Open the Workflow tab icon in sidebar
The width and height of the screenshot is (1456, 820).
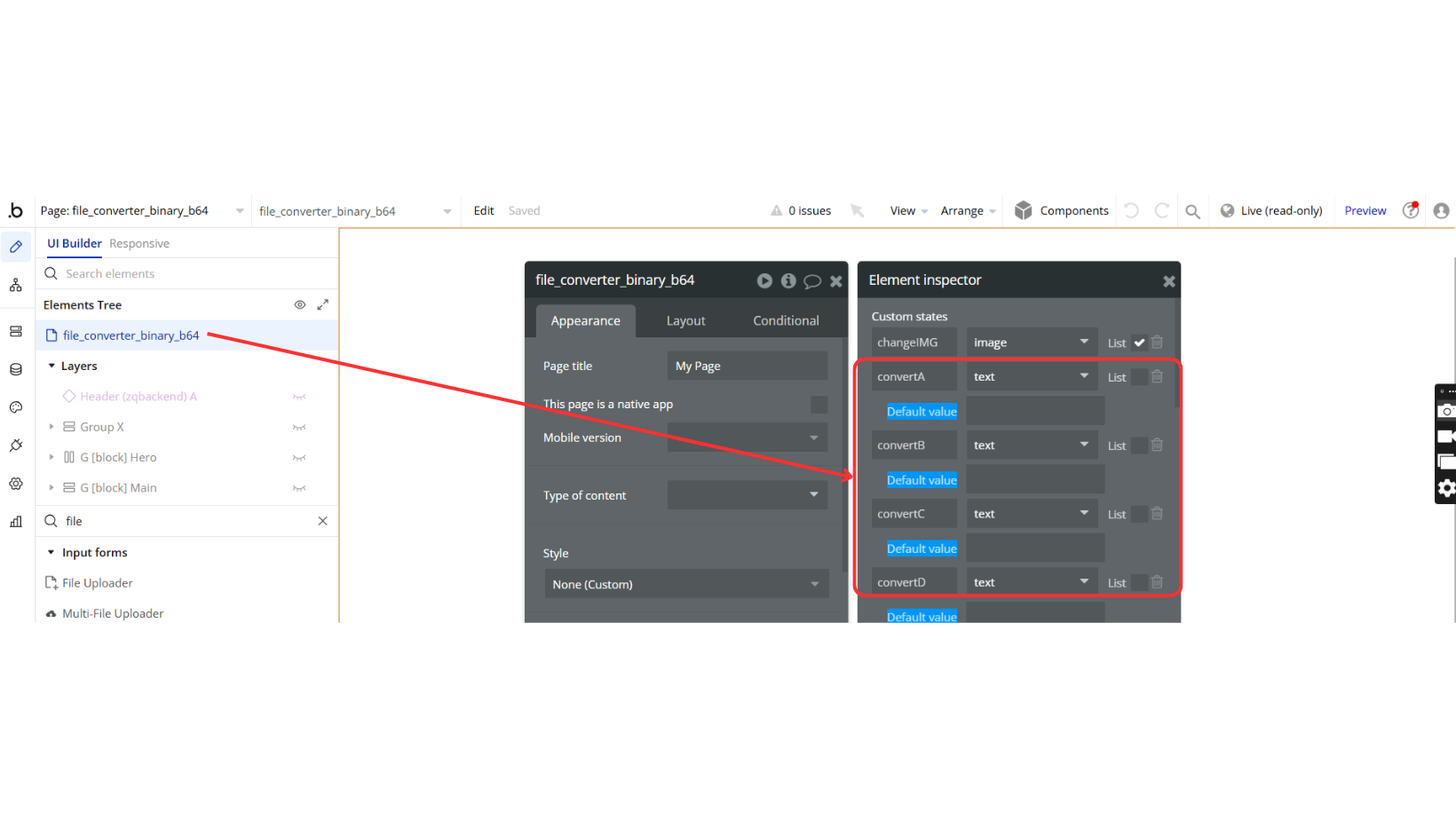(16, 285)
